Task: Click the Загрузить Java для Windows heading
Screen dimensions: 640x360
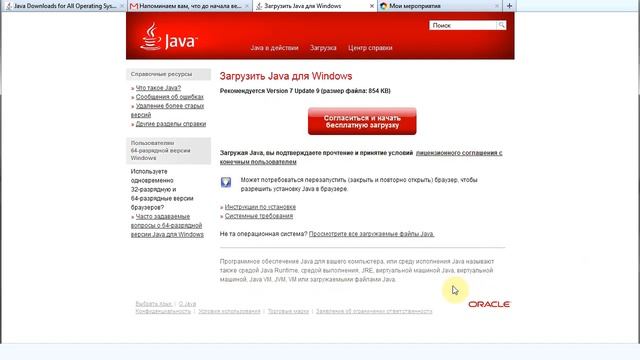Action: click(x=286, y=76)
